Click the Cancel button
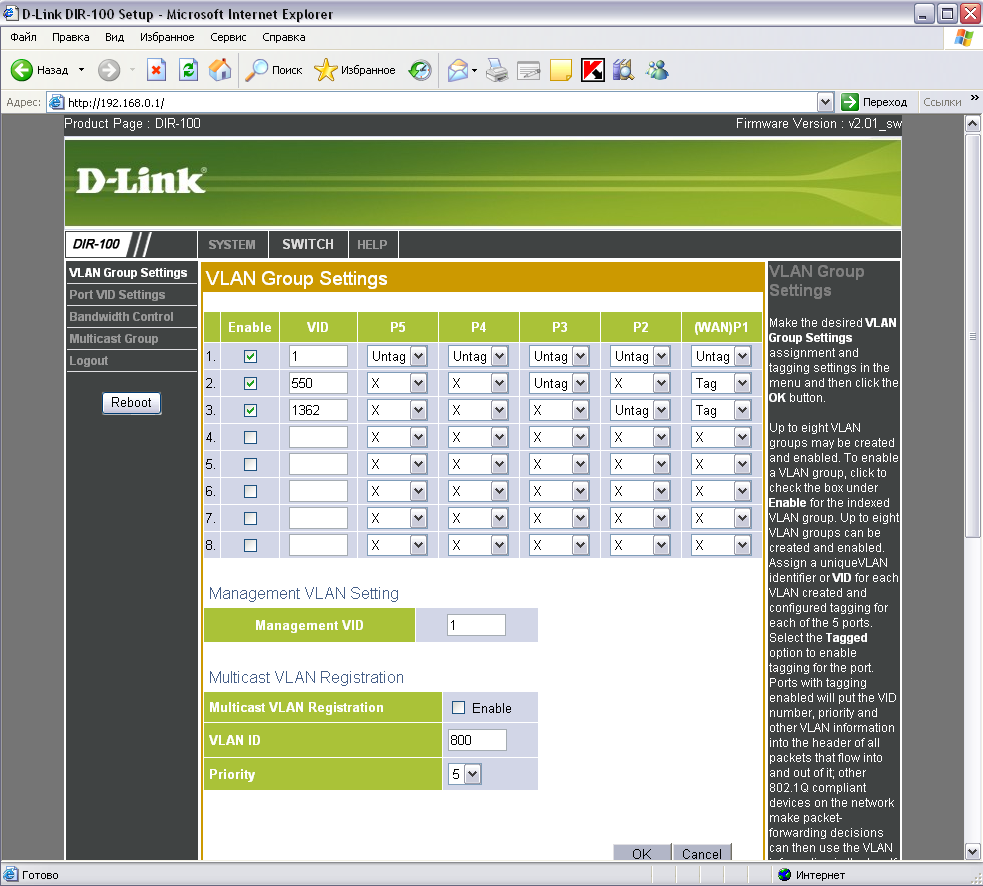Screen dimensions: 983x886 702,853
